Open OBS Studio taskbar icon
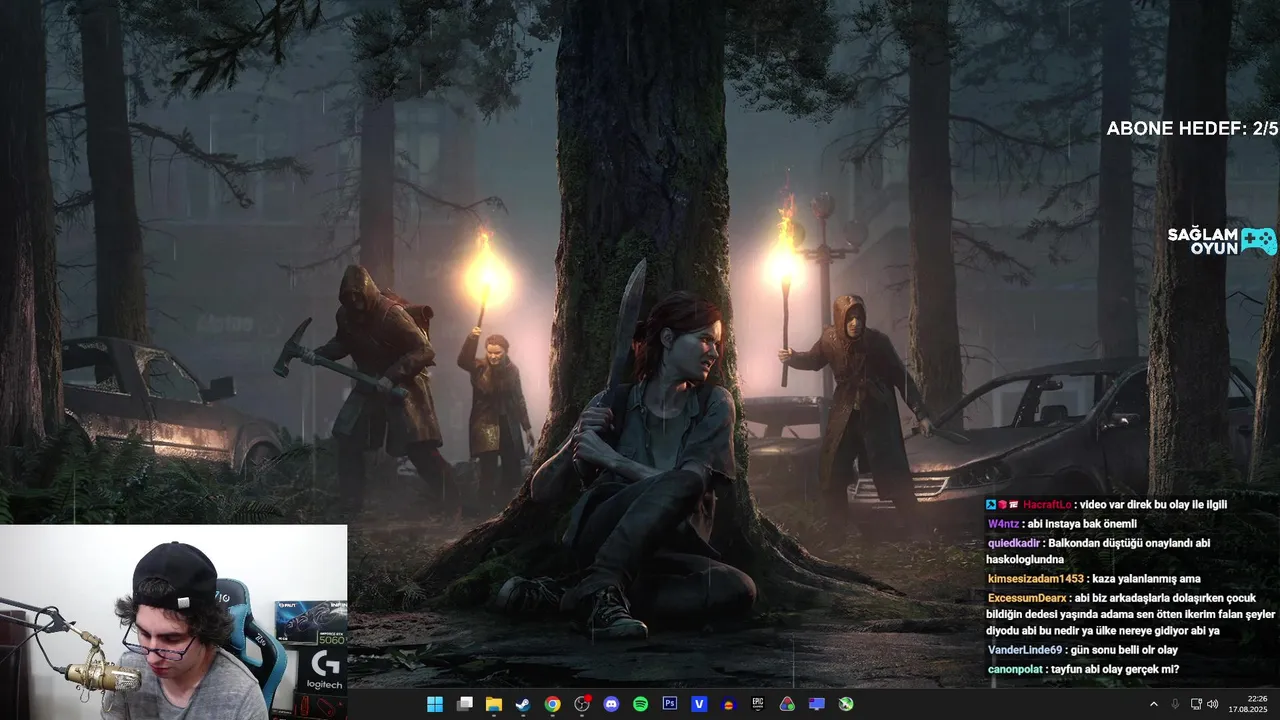Image resolution: width=1280 pixels, height=720 pixels. point(582,704)
